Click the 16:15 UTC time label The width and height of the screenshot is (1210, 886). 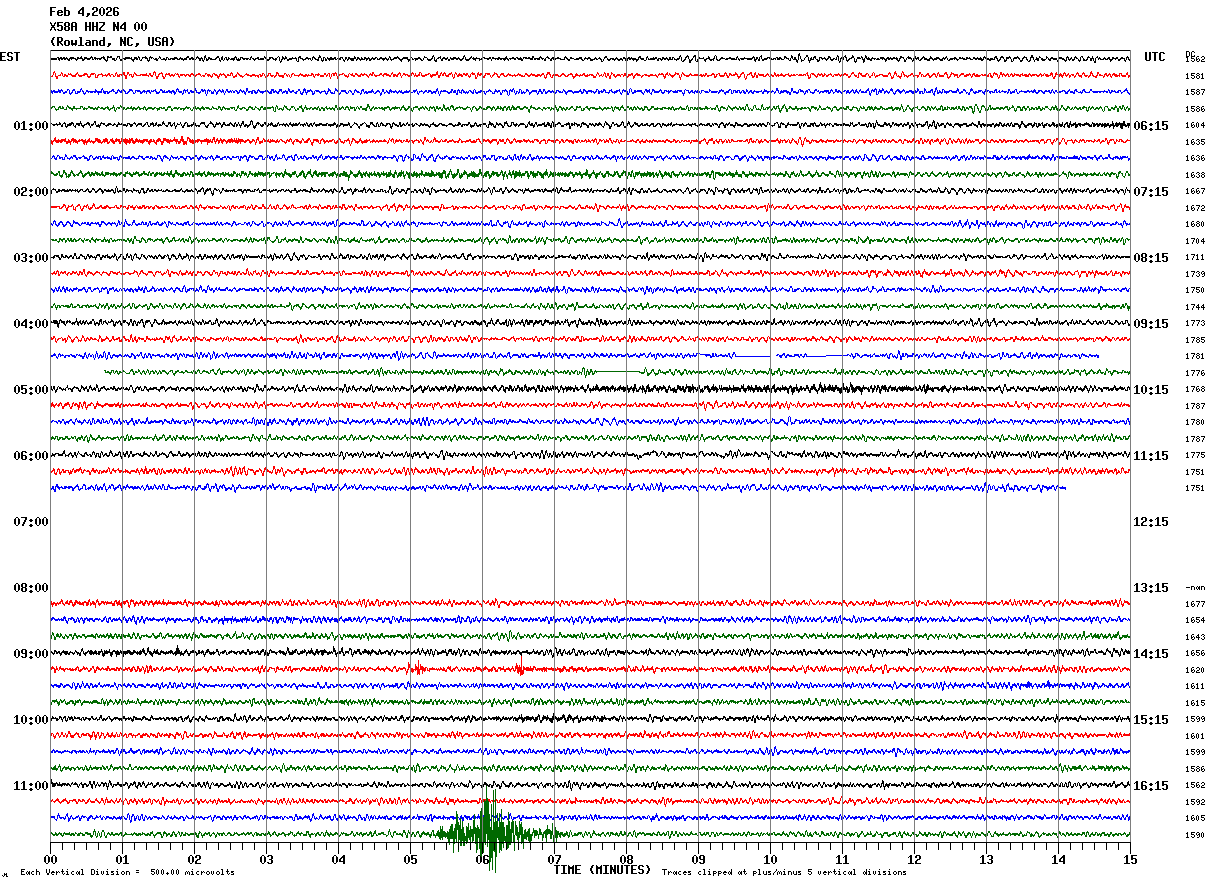[x=1150, y=786]
